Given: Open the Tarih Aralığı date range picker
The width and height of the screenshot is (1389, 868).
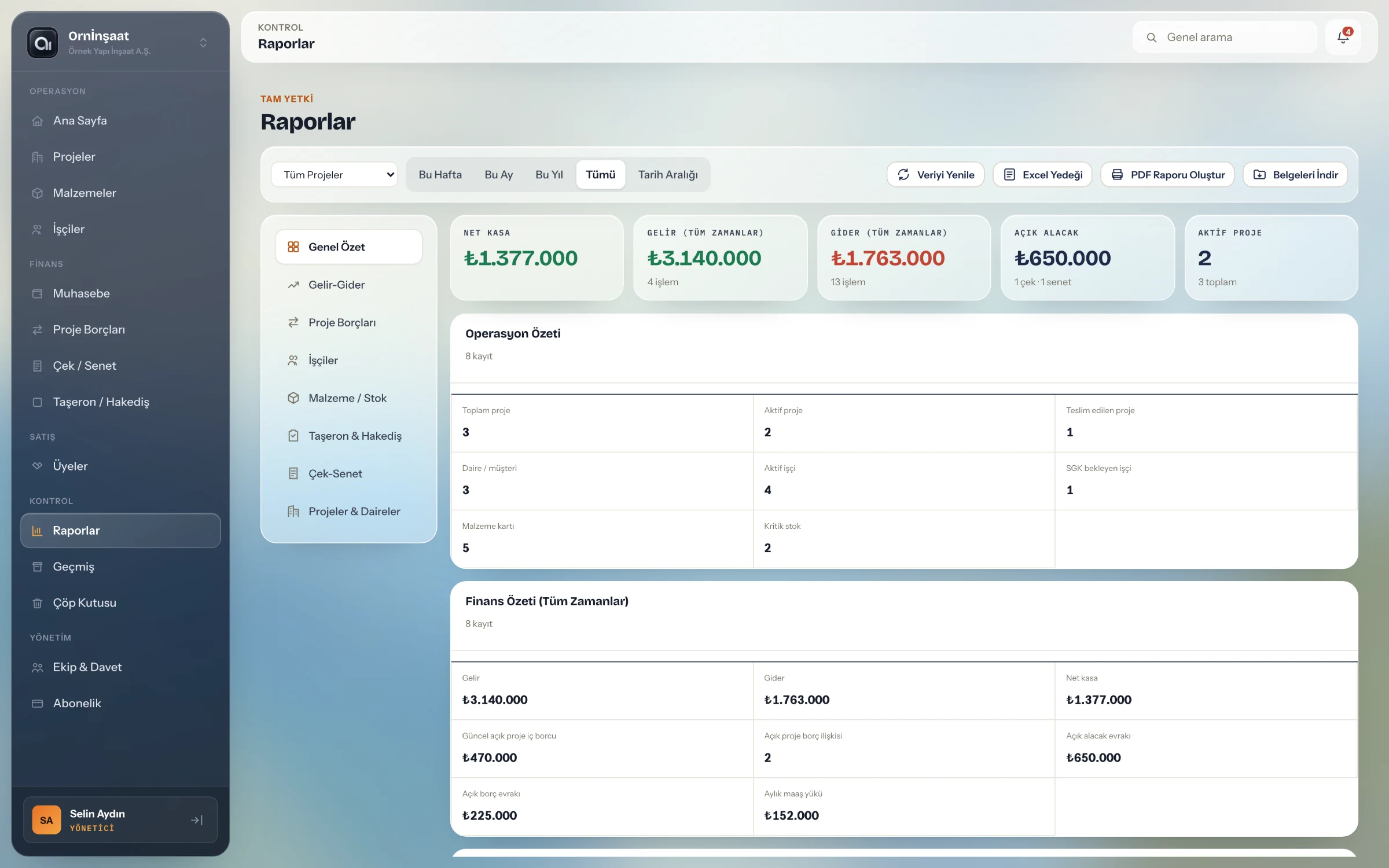Looking at the screenshot, I should 667,175.
